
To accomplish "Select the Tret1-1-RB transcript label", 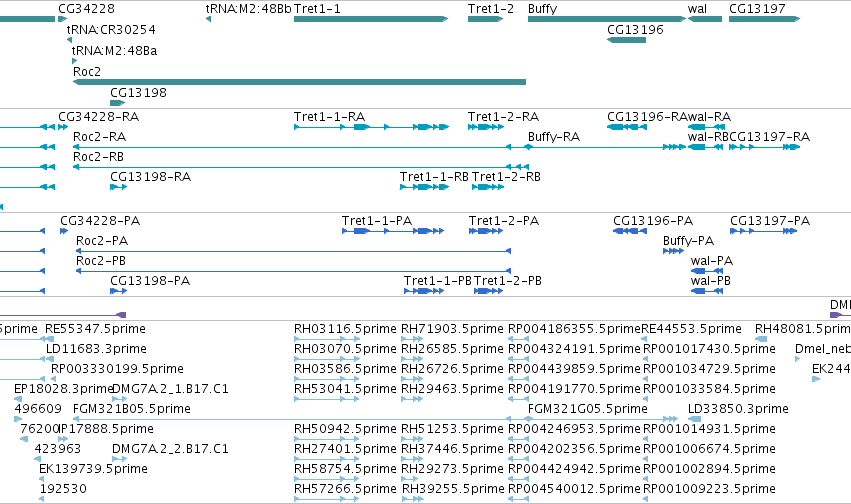I will click(434, 177).
